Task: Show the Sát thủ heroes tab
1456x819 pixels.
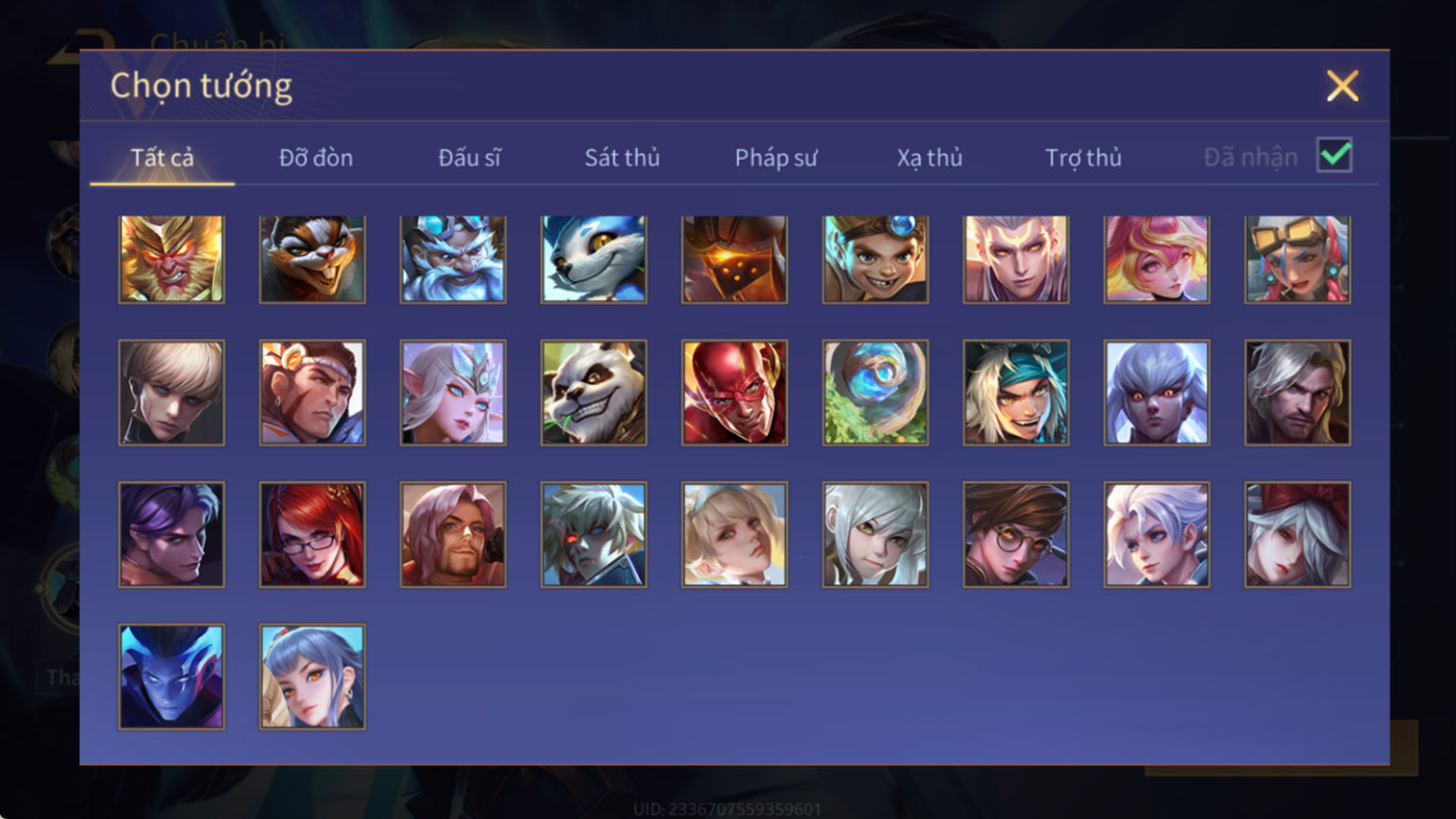Action: click(622, 158)
